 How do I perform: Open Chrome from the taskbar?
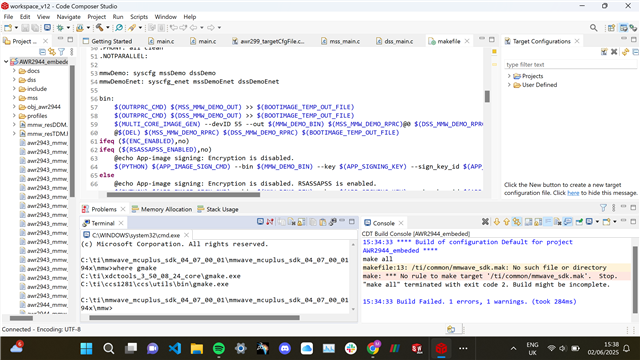(x=373, y=348)
